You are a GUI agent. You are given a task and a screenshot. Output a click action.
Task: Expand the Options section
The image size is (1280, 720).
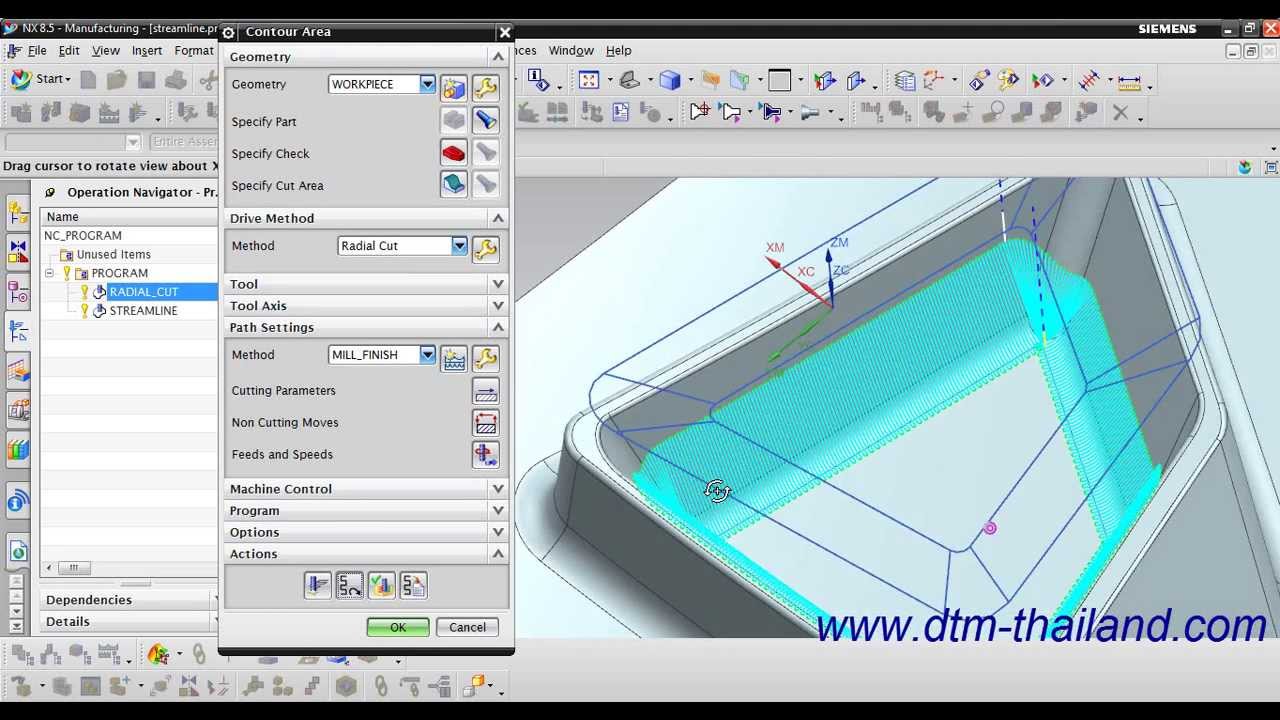point(498,533)
